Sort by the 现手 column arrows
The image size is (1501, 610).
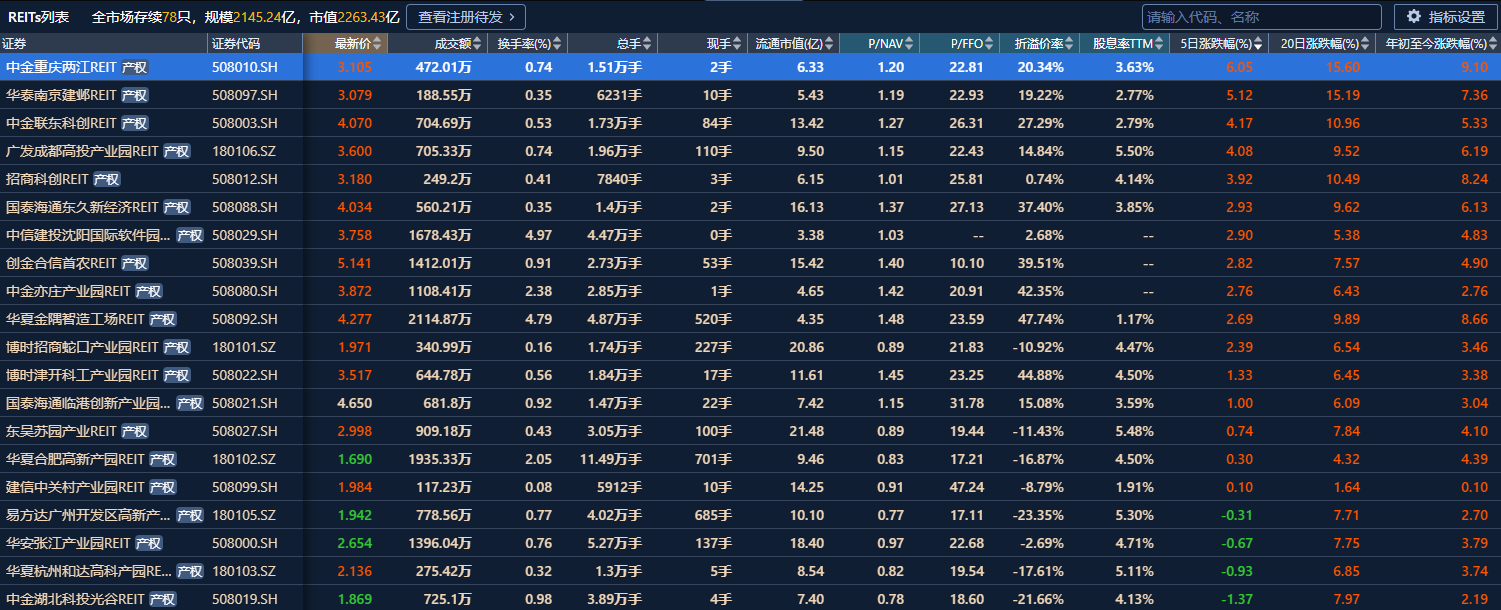point(738,43)
